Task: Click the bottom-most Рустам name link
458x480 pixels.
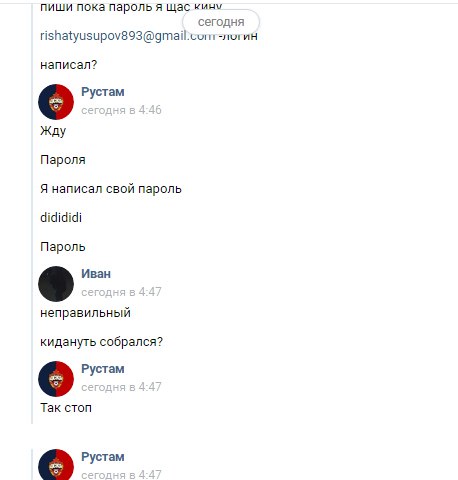Action: [103, 457]
